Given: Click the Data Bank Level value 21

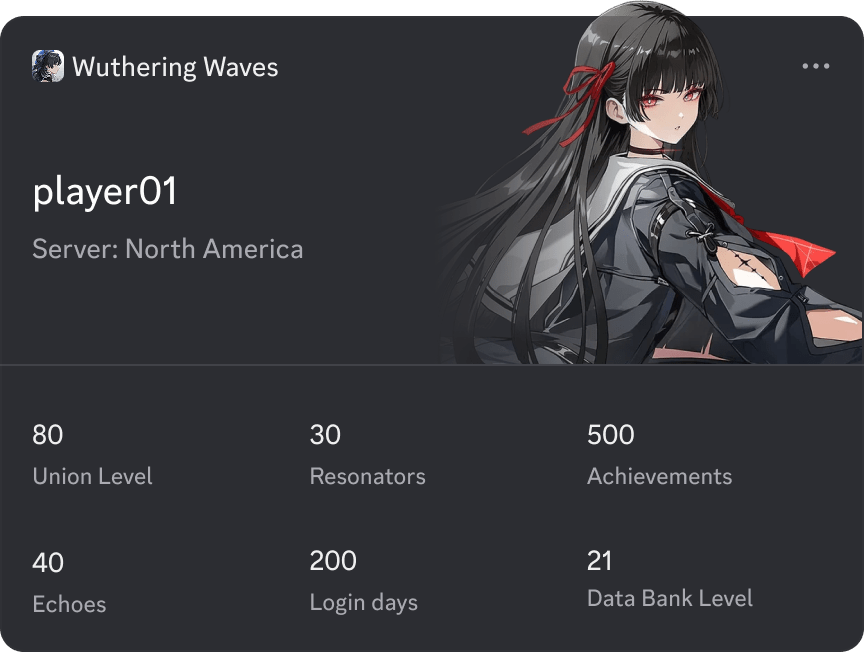Looking at the screenshot, I should click(x=600, y=561).
